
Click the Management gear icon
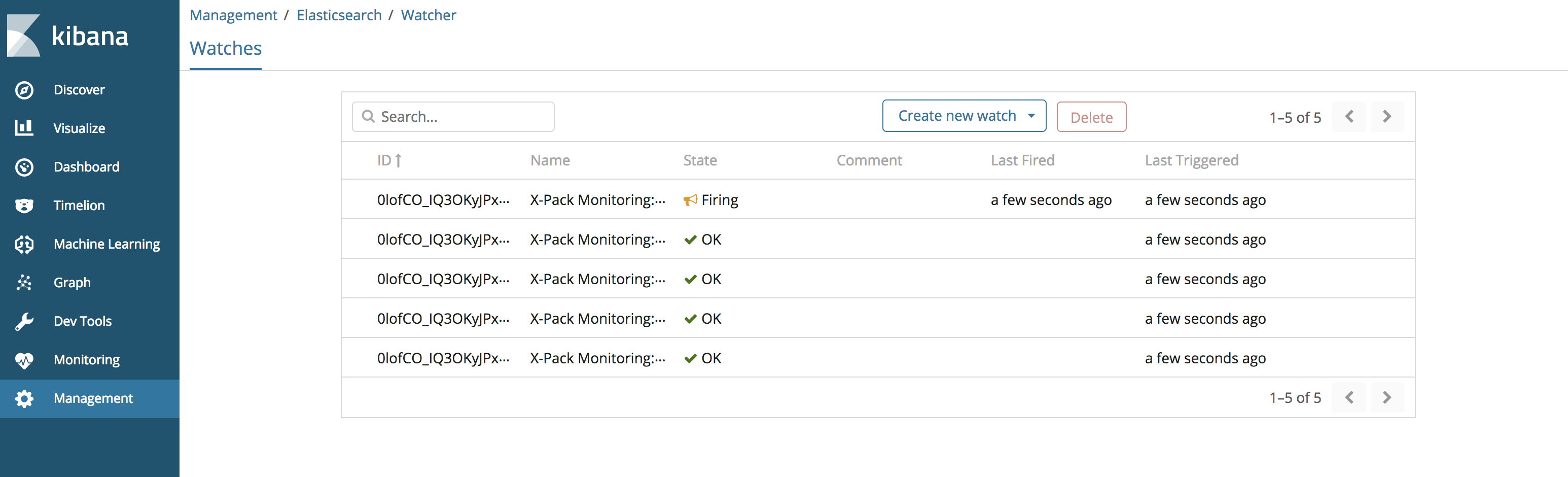coord(24,398)
